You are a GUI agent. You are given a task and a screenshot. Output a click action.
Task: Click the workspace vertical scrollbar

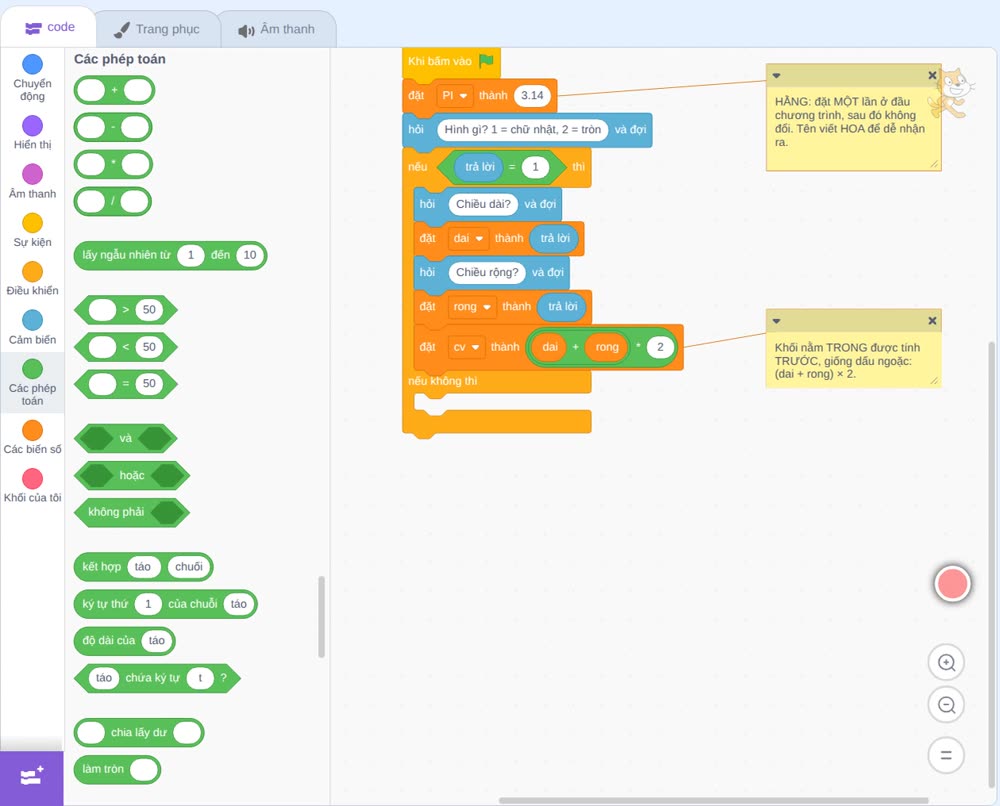[991, 565]
